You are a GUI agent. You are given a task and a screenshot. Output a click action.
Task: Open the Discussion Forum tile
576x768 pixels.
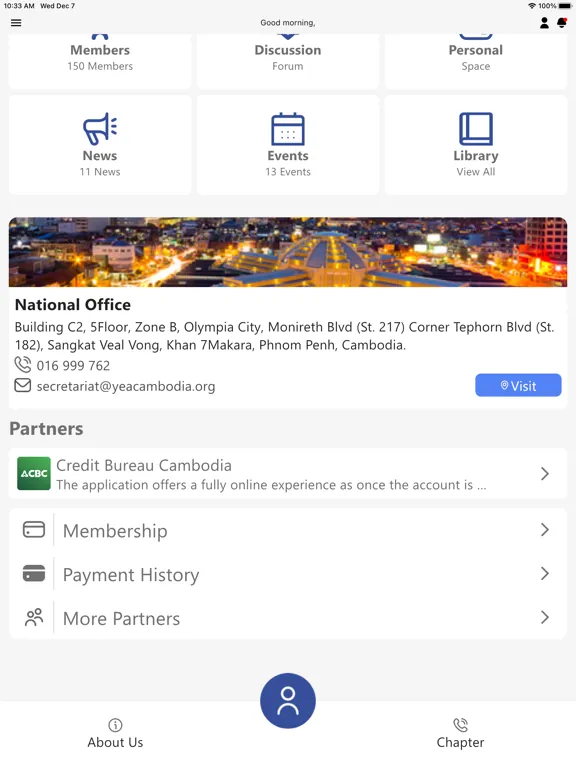coord(288,61)
